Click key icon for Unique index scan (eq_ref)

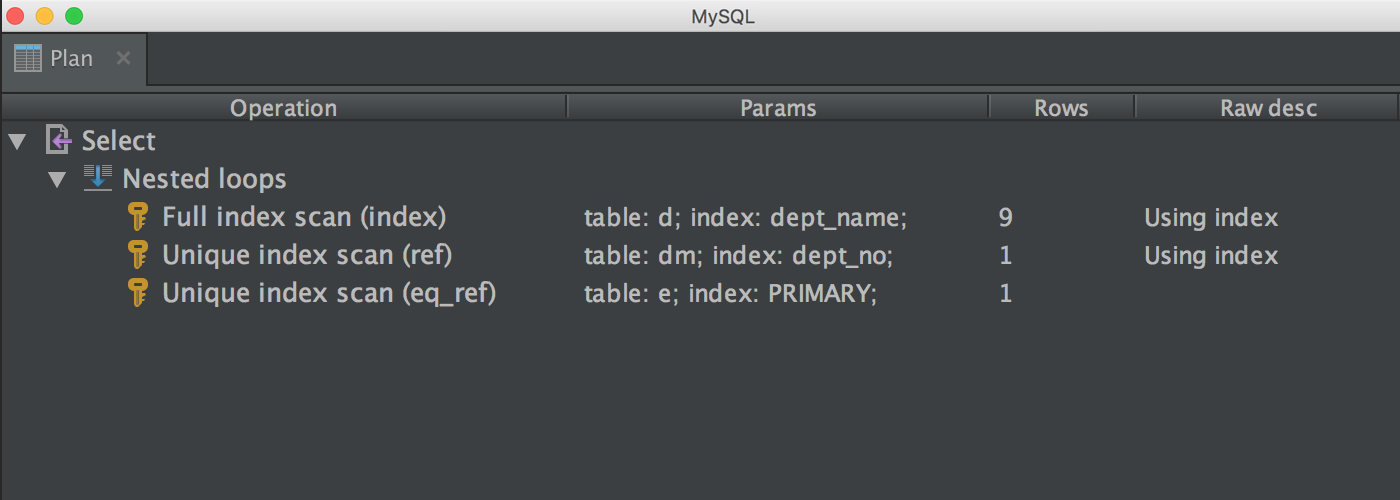tap(138, 293)
